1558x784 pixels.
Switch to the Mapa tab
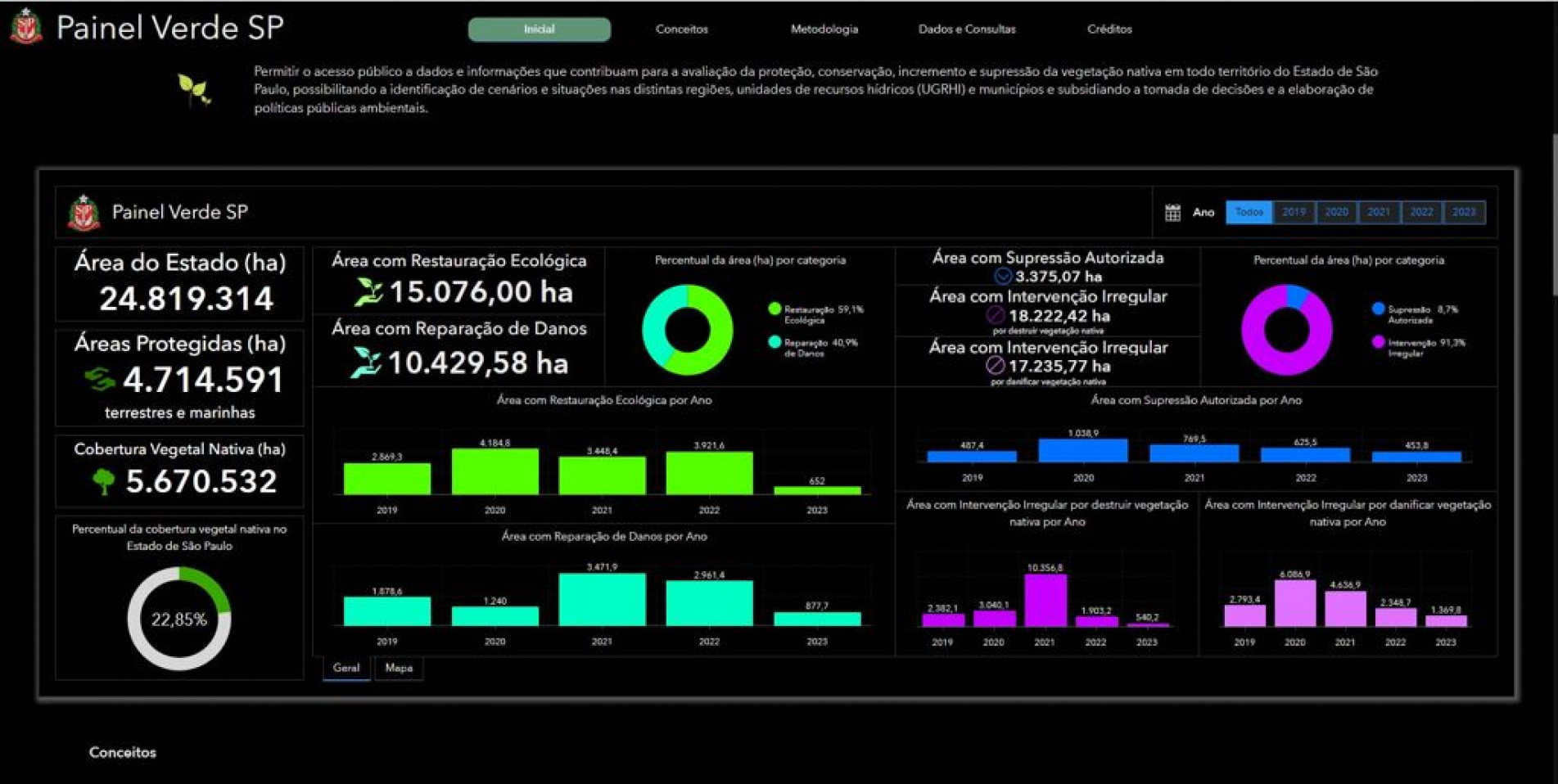pyautogui.click(x=399, y=668)
